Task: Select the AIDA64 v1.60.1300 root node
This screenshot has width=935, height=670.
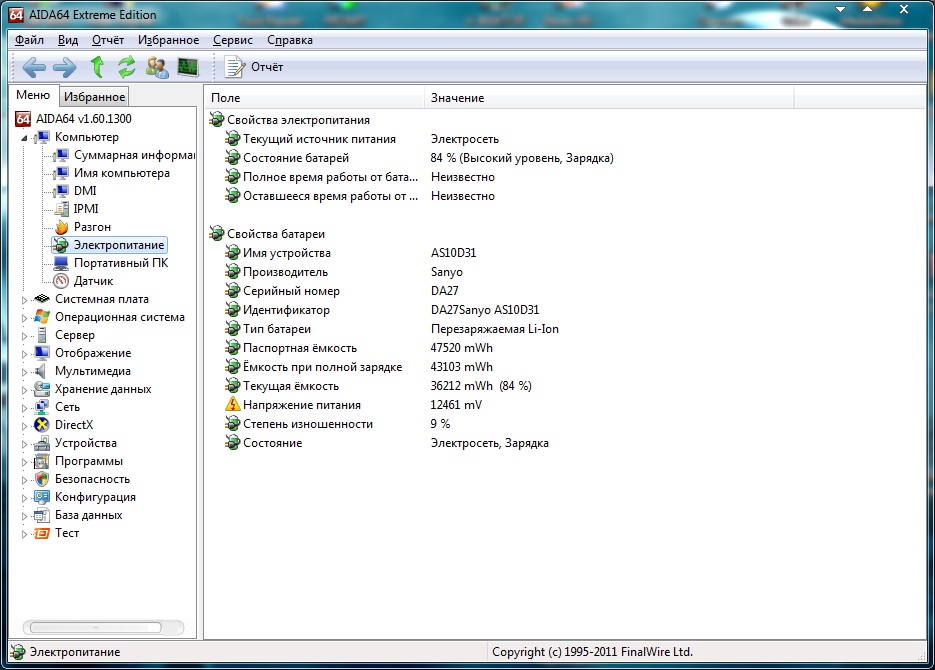Action: 83,119
